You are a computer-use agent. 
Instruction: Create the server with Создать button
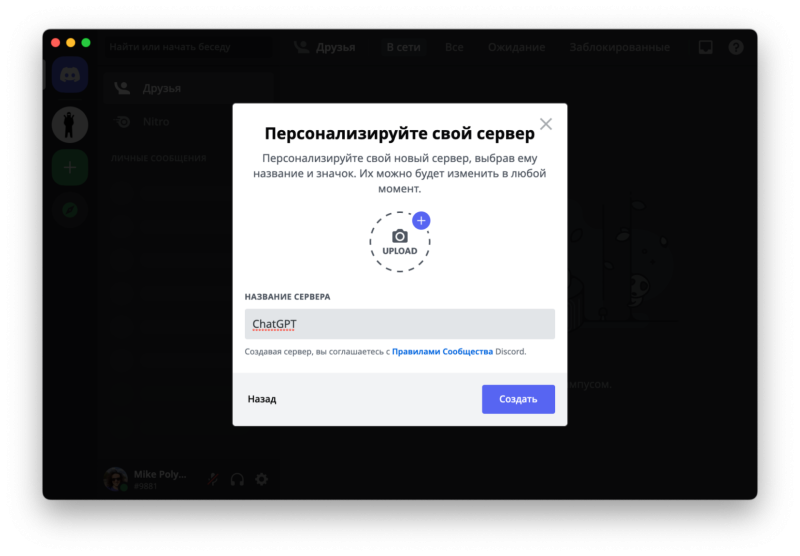pos(518,399)
